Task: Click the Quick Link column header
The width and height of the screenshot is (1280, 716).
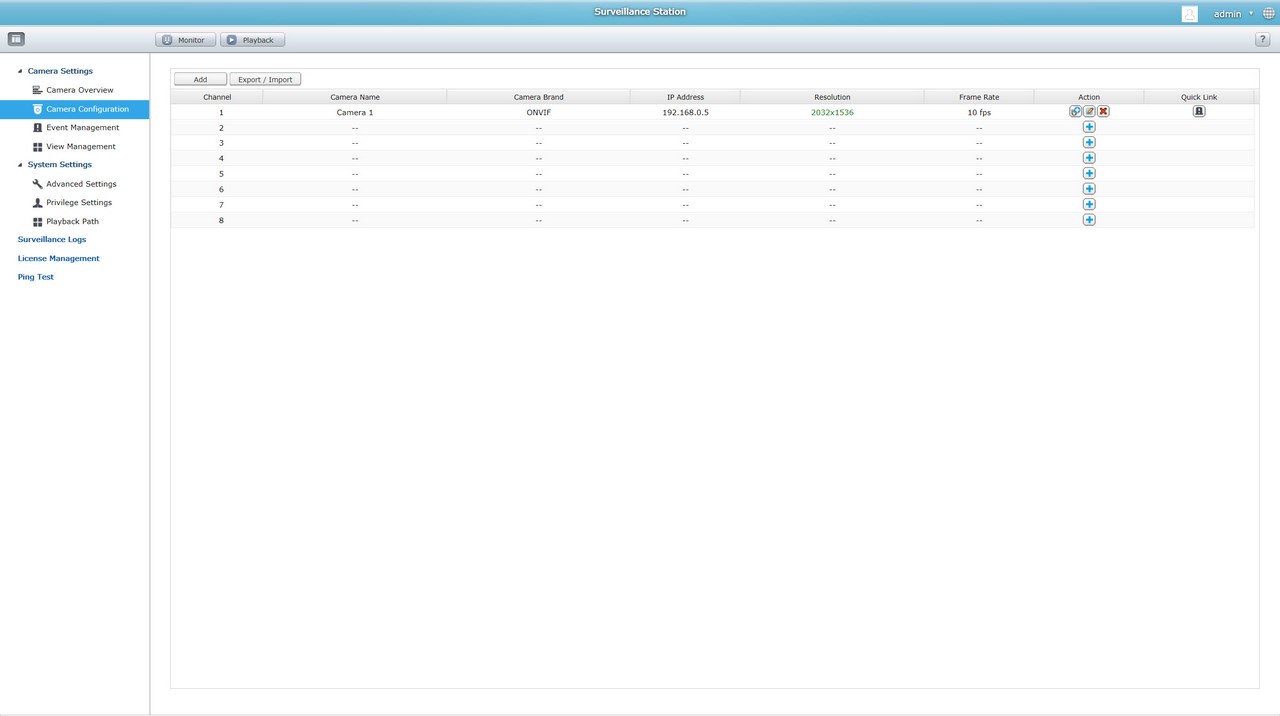Action: (x=1199, y=97)
